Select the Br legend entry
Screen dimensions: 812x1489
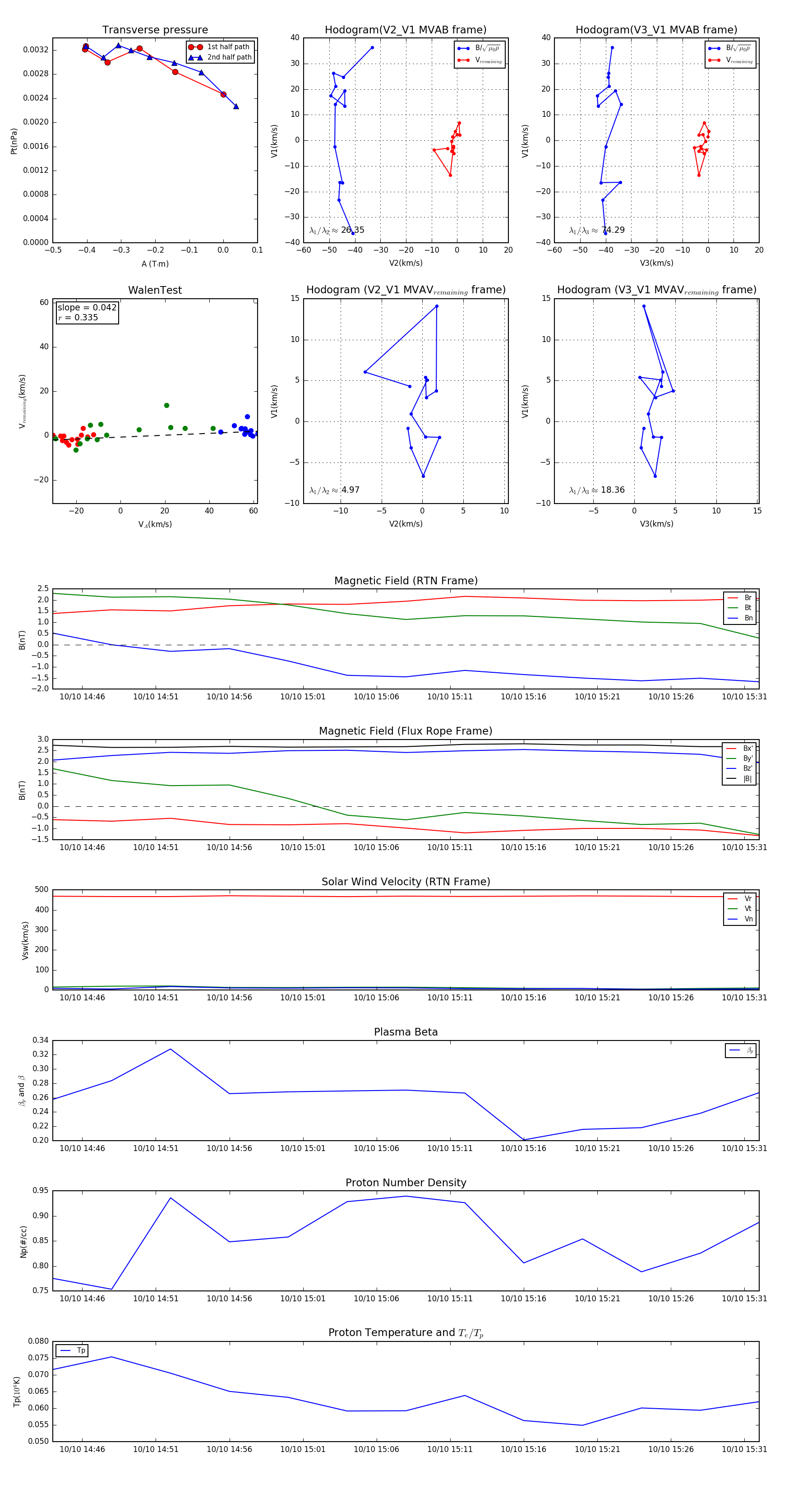click(740, 598)
